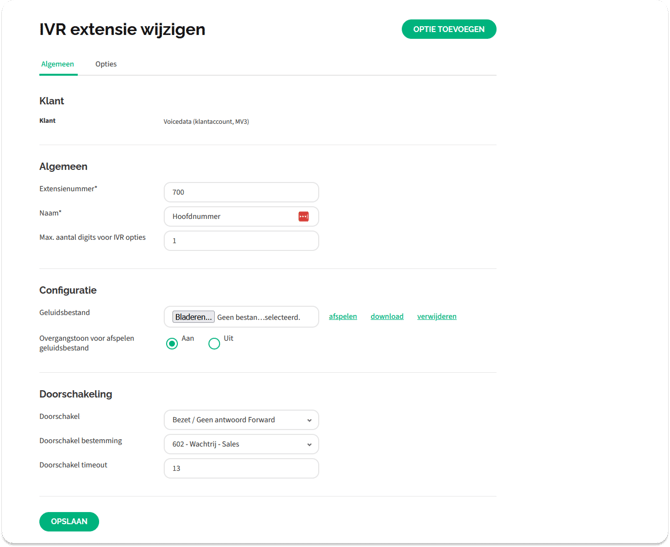670x547 pixels.
Task: Click the red password manager icon in Naam field
Action: (x=303, y=216)
